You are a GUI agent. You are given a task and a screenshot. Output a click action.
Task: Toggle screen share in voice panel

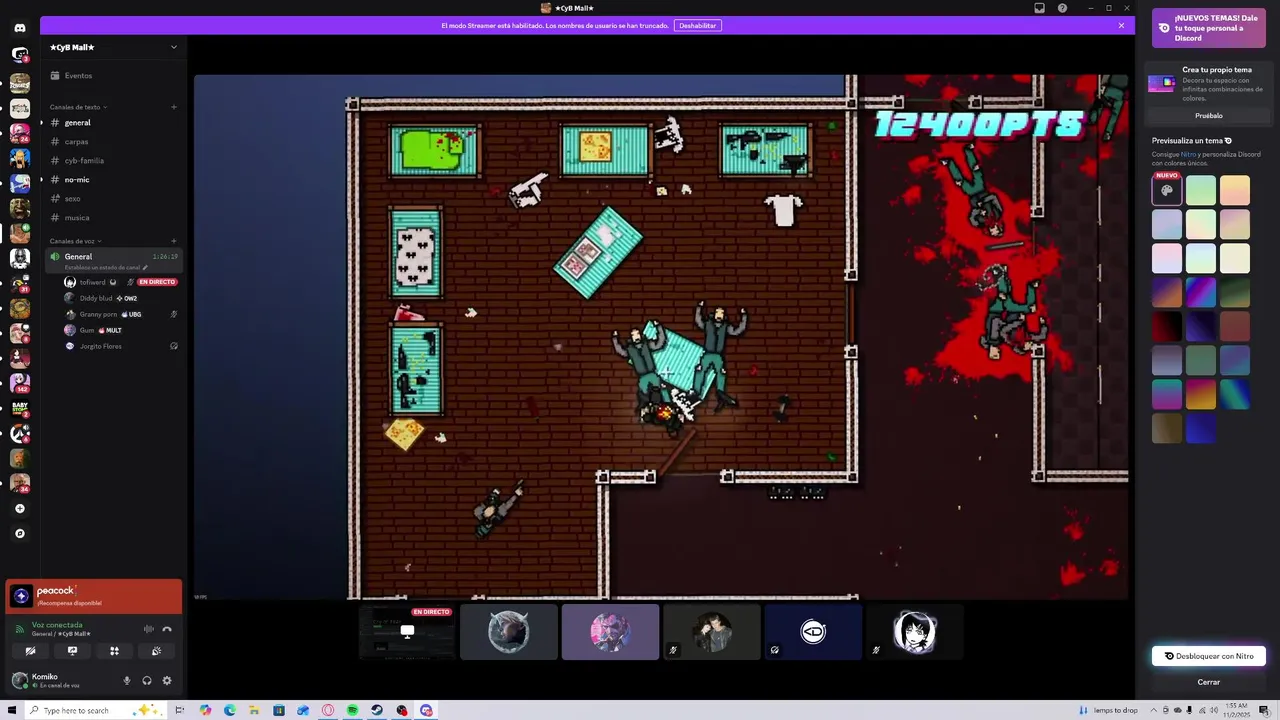[x=72, y=651]
